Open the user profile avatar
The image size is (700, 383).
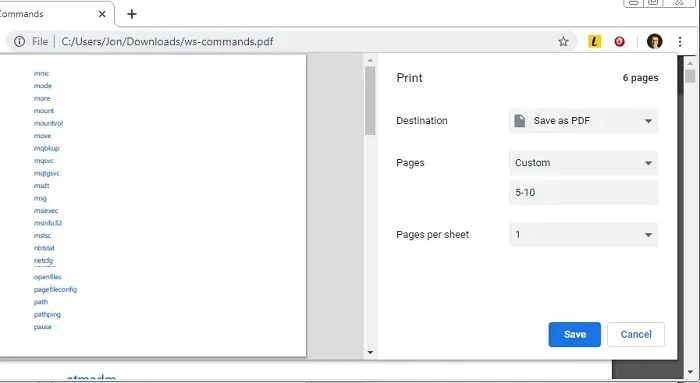click(654, 42)
